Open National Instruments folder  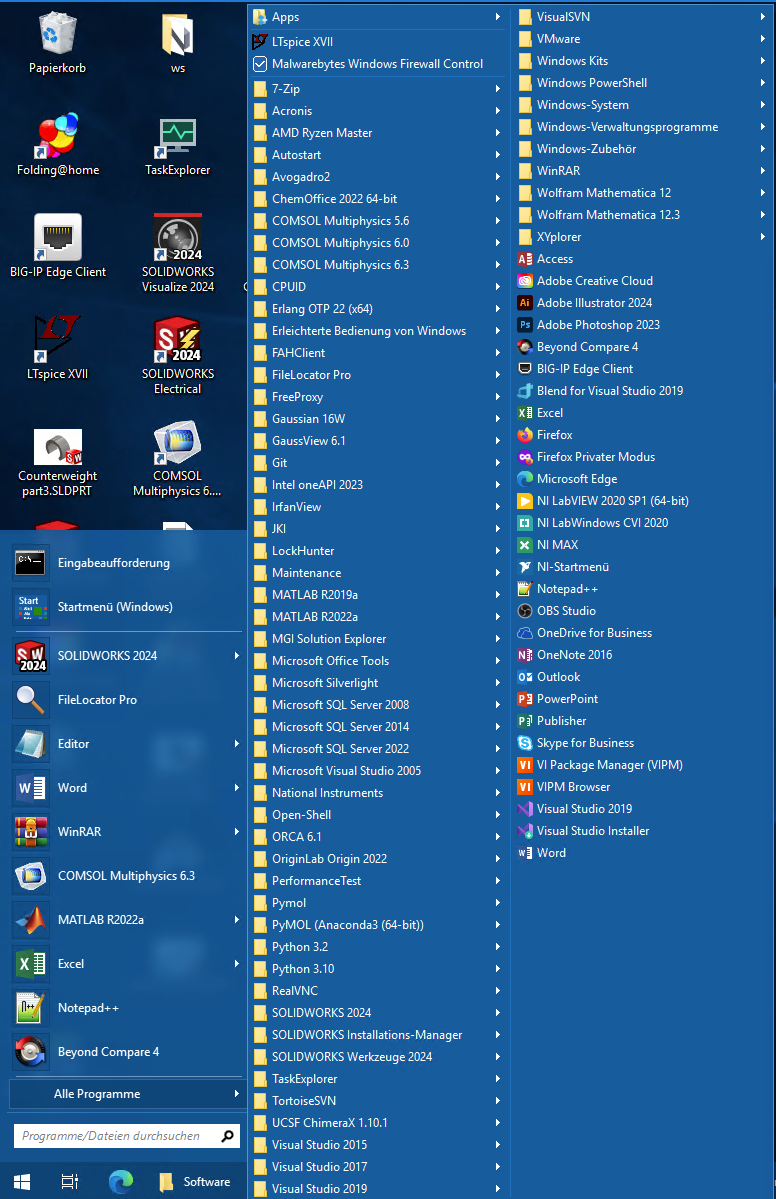[x=378, y=793]
